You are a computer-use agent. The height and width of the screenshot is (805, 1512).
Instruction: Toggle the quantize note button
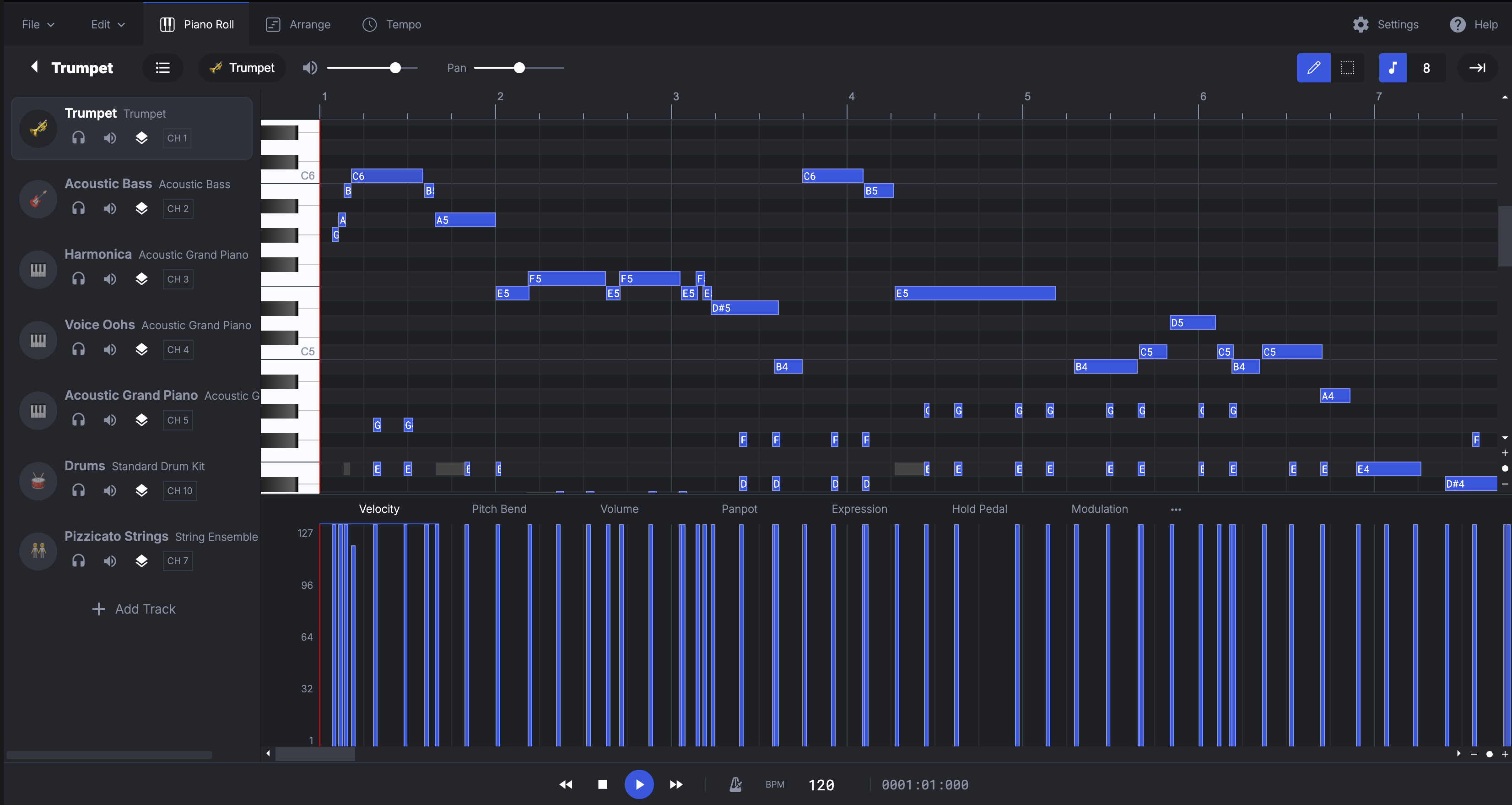pyautogui.click(x=1392, y=68)
